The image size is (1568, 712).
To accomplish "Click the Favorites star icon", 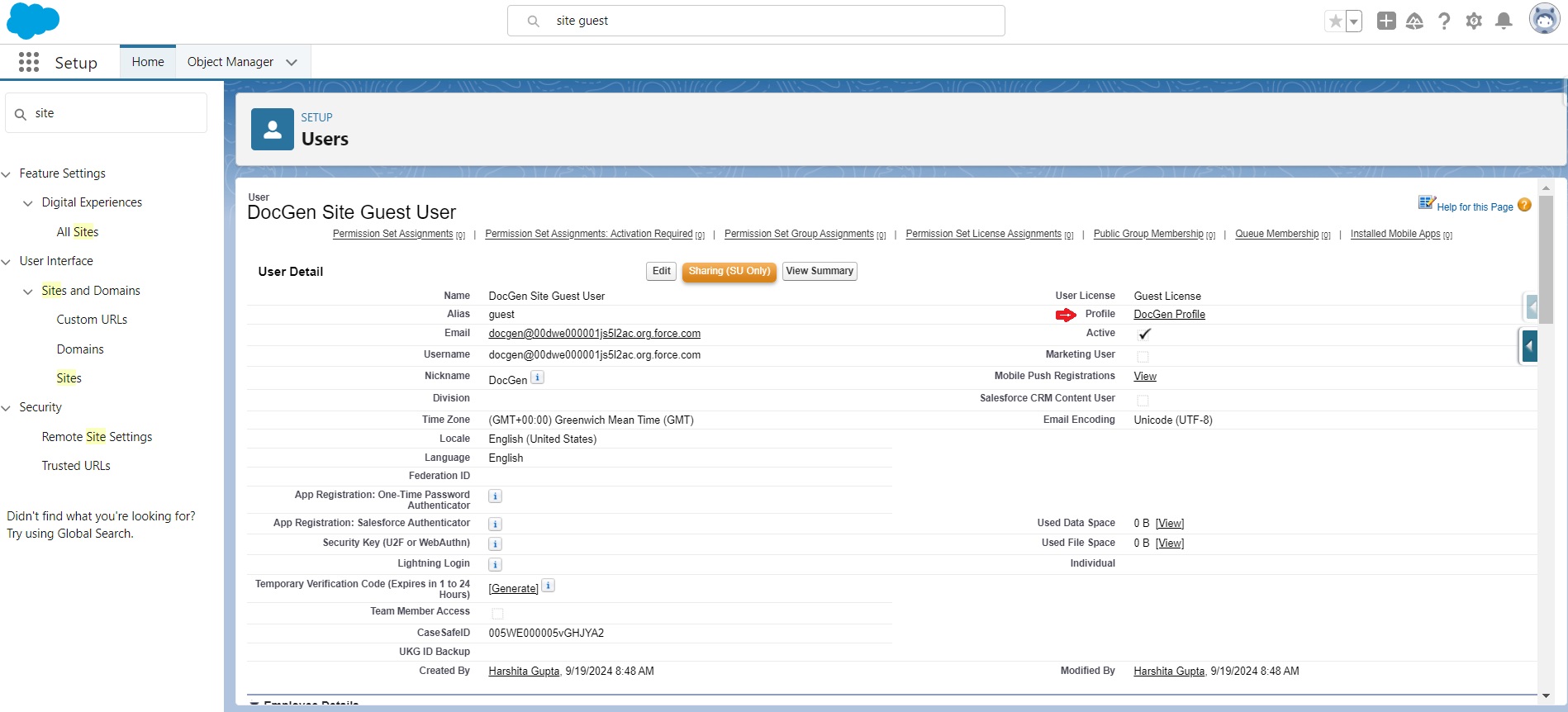I will 1335,21.
